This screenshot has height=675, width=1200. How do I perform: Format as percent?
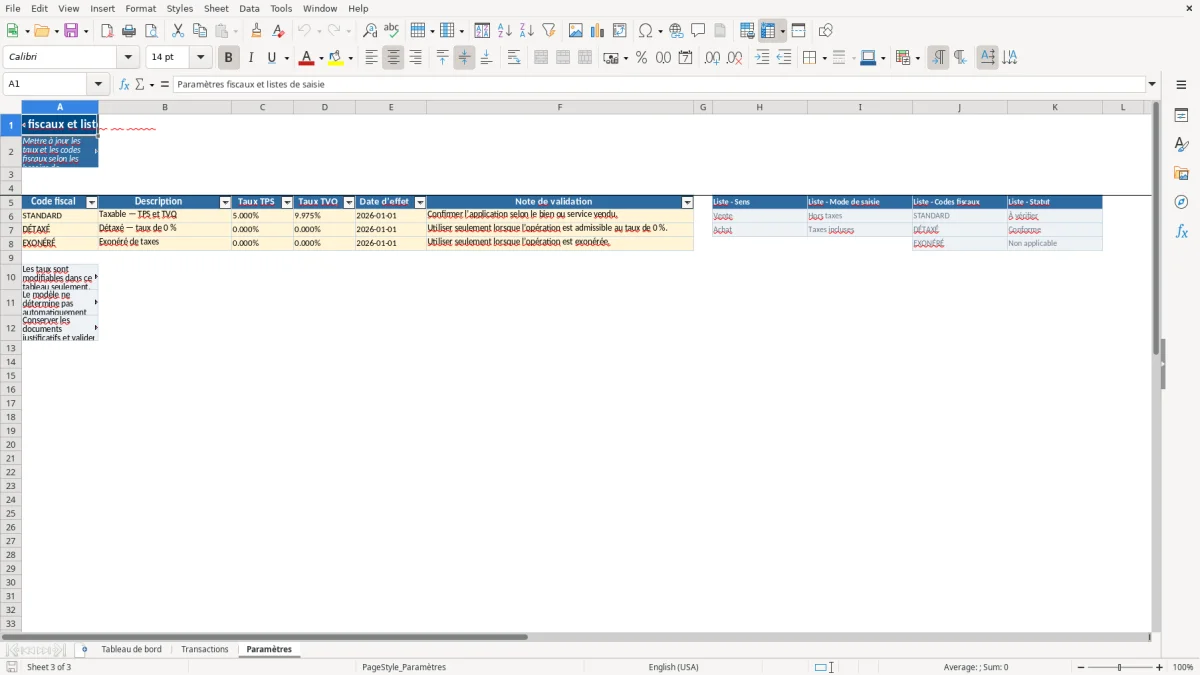(641, 58)
